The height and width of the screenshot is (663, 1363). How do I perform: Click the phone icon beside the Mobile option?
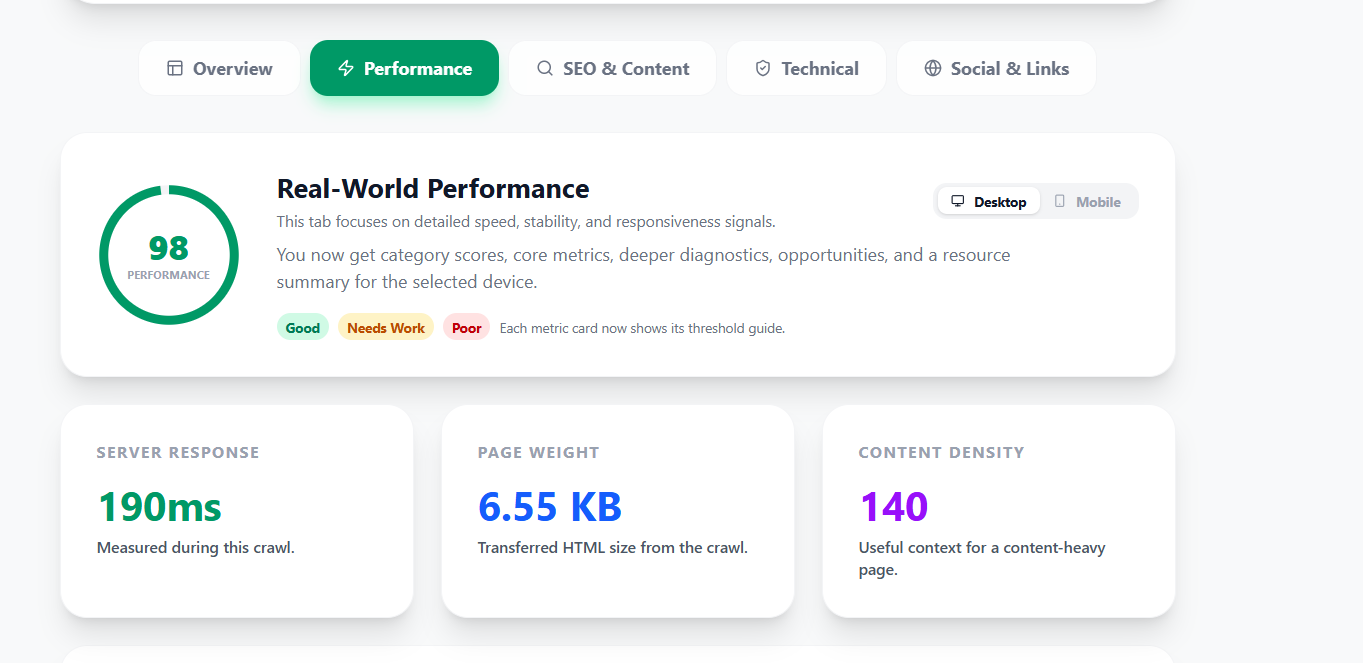point(1060,201)
